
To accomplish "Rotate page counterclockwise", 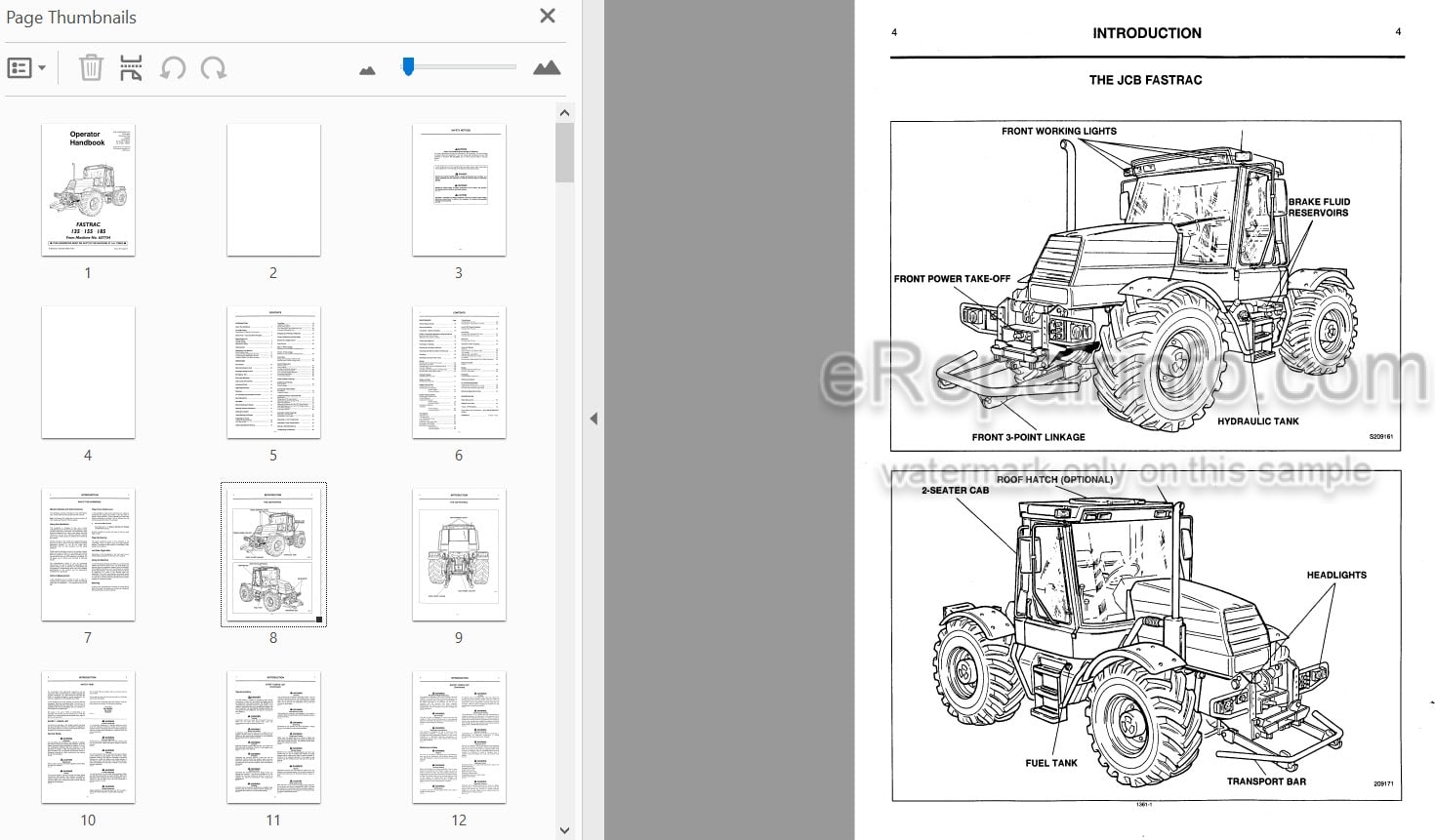I will (173, 67).
